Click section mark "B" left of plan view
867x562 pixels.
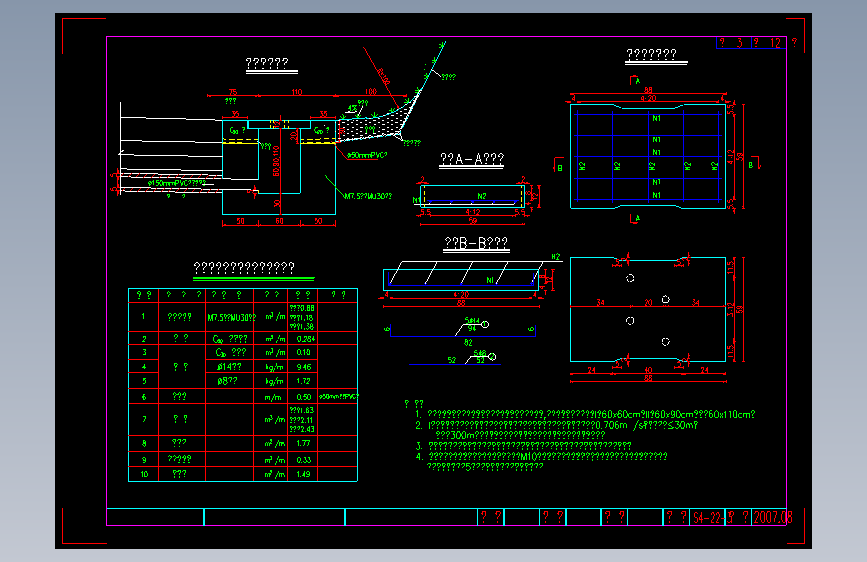pyautogui.click(x=560, y=168)
